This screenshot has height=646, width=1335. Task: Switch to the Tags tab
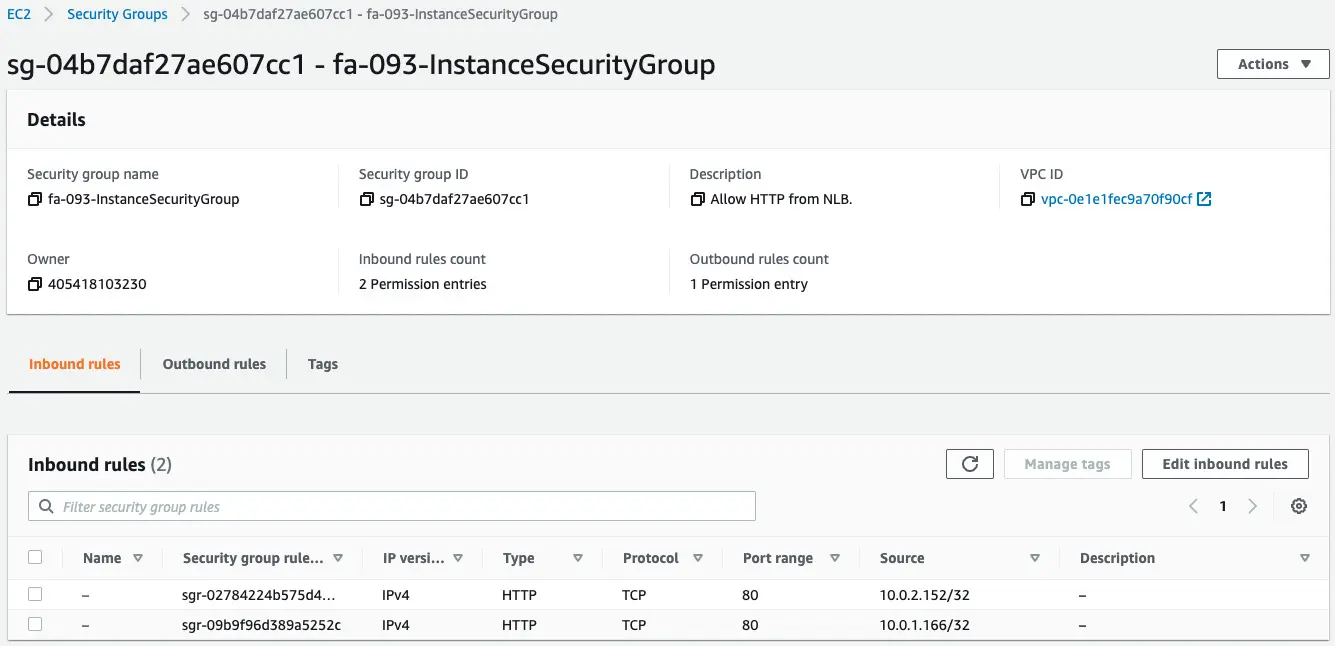pos(322,364)
